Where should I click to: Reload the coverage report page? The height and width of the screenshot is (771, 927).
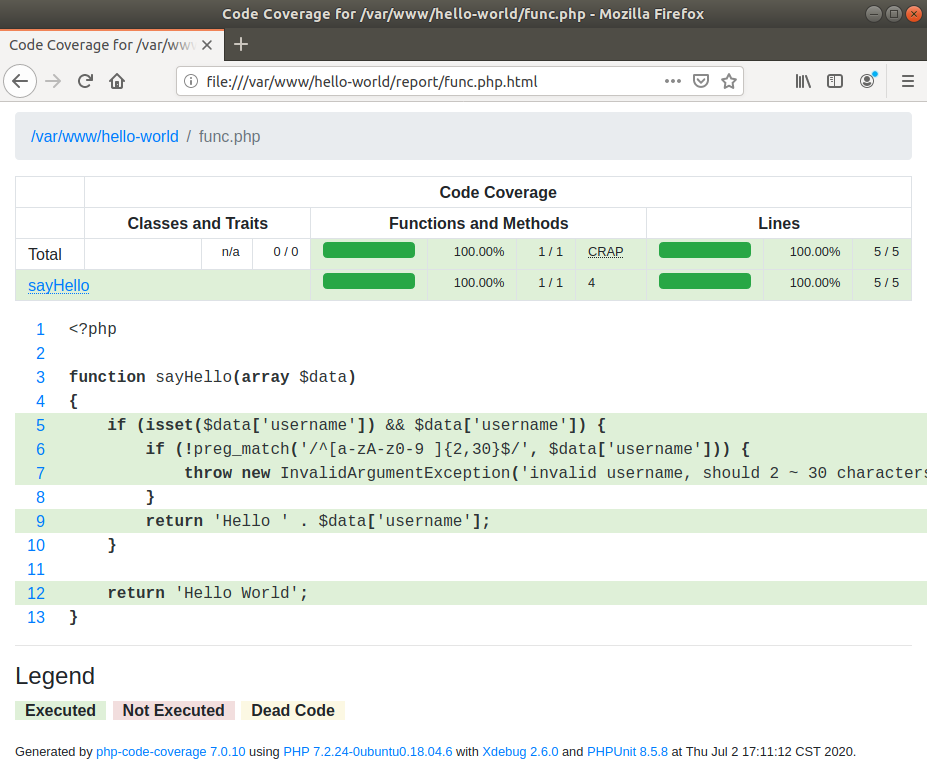(85, 81)
